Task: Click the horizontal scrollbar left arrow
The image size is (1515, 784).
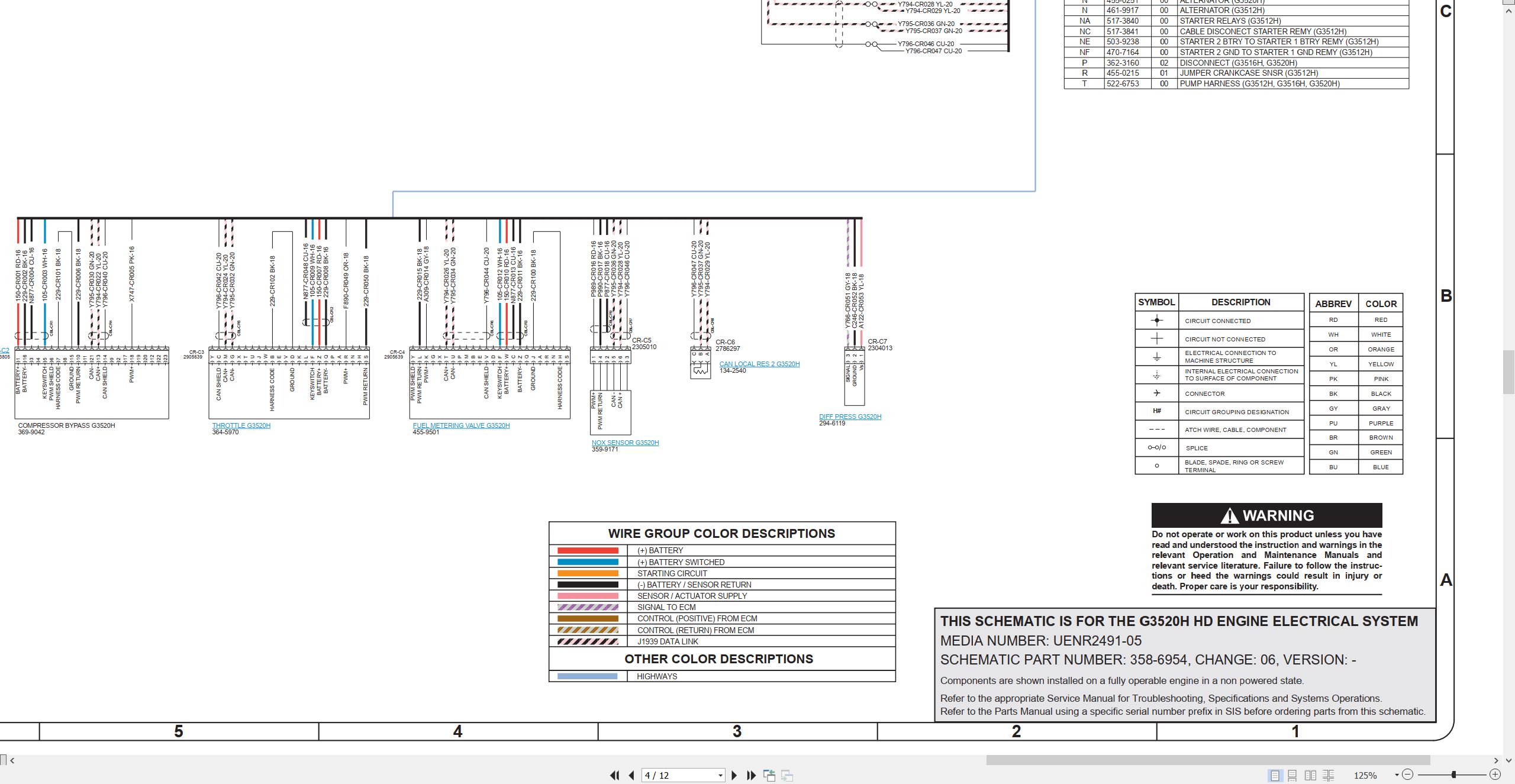Action: [12, 760]
